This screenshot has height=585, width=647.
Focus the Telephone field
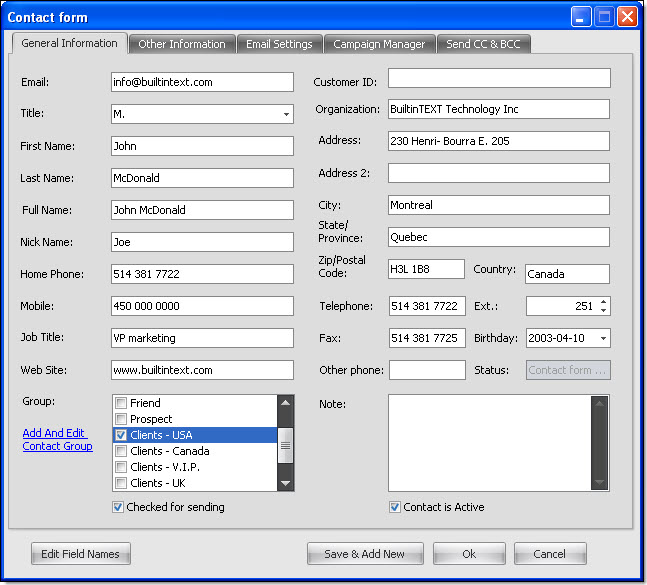pos(427,306)
